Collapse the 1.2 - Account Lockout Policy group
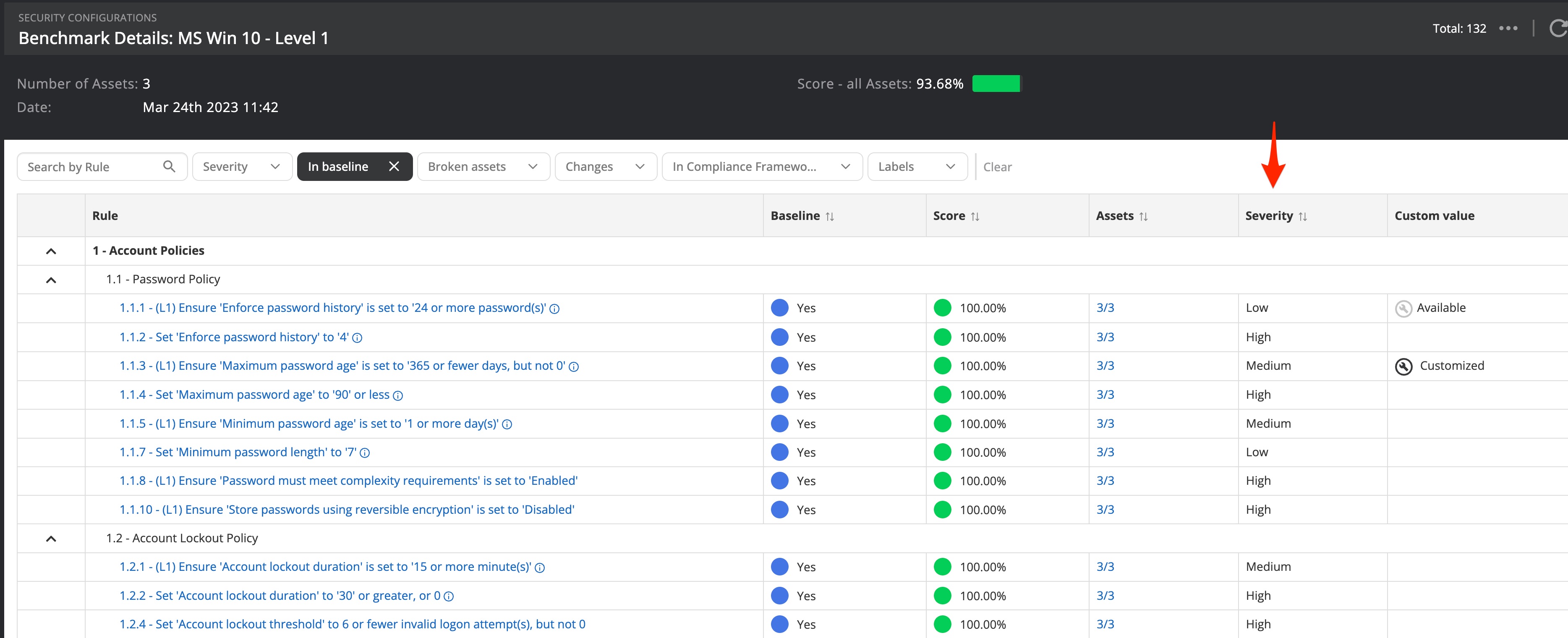This screenshot has width=1568, height=638. pos(51,538)
